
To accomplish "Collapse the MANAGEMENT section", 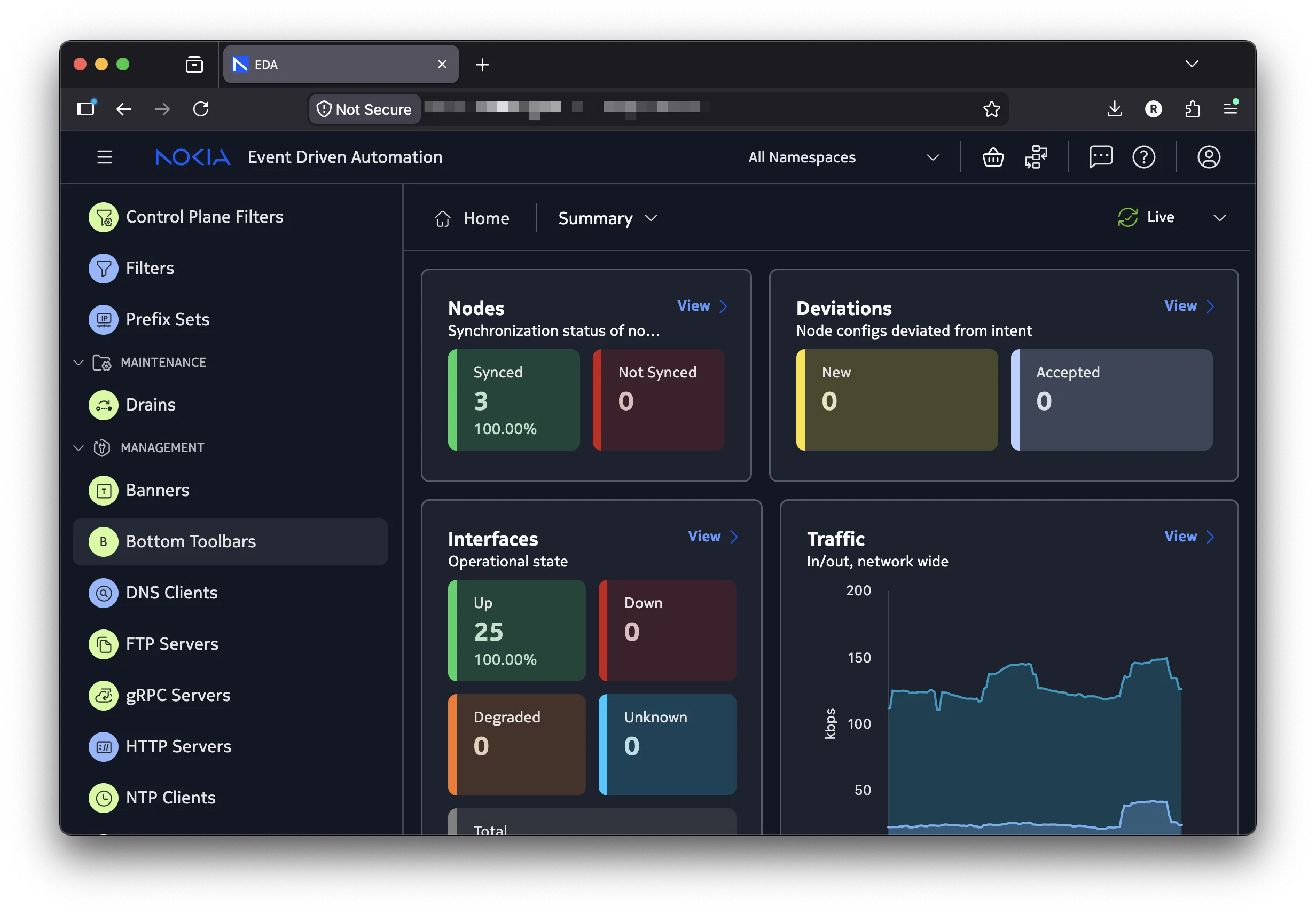I will [79, 448].
